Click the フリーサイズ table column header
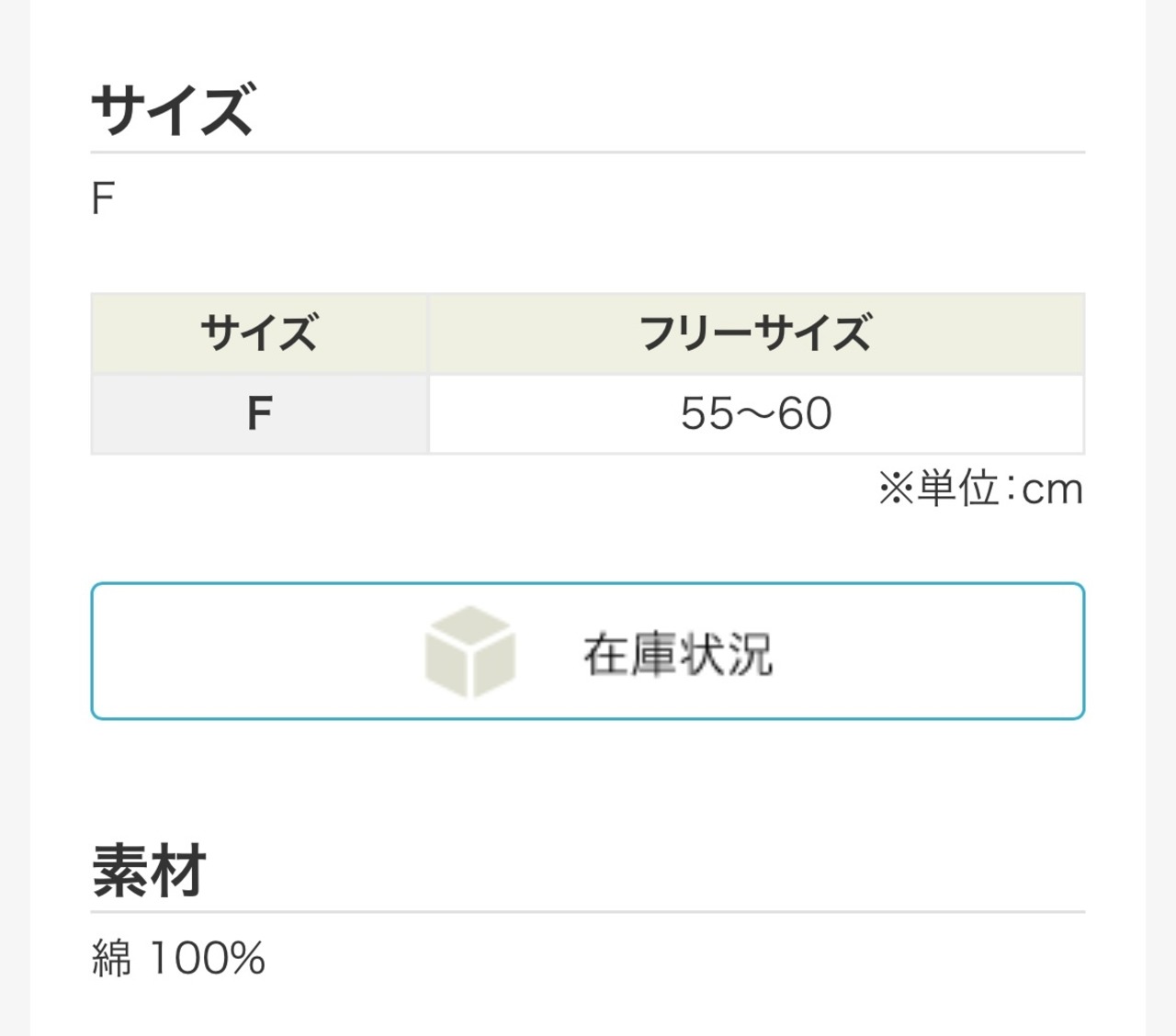This screenshot has height=1036, width=1176. pos(755,332)
